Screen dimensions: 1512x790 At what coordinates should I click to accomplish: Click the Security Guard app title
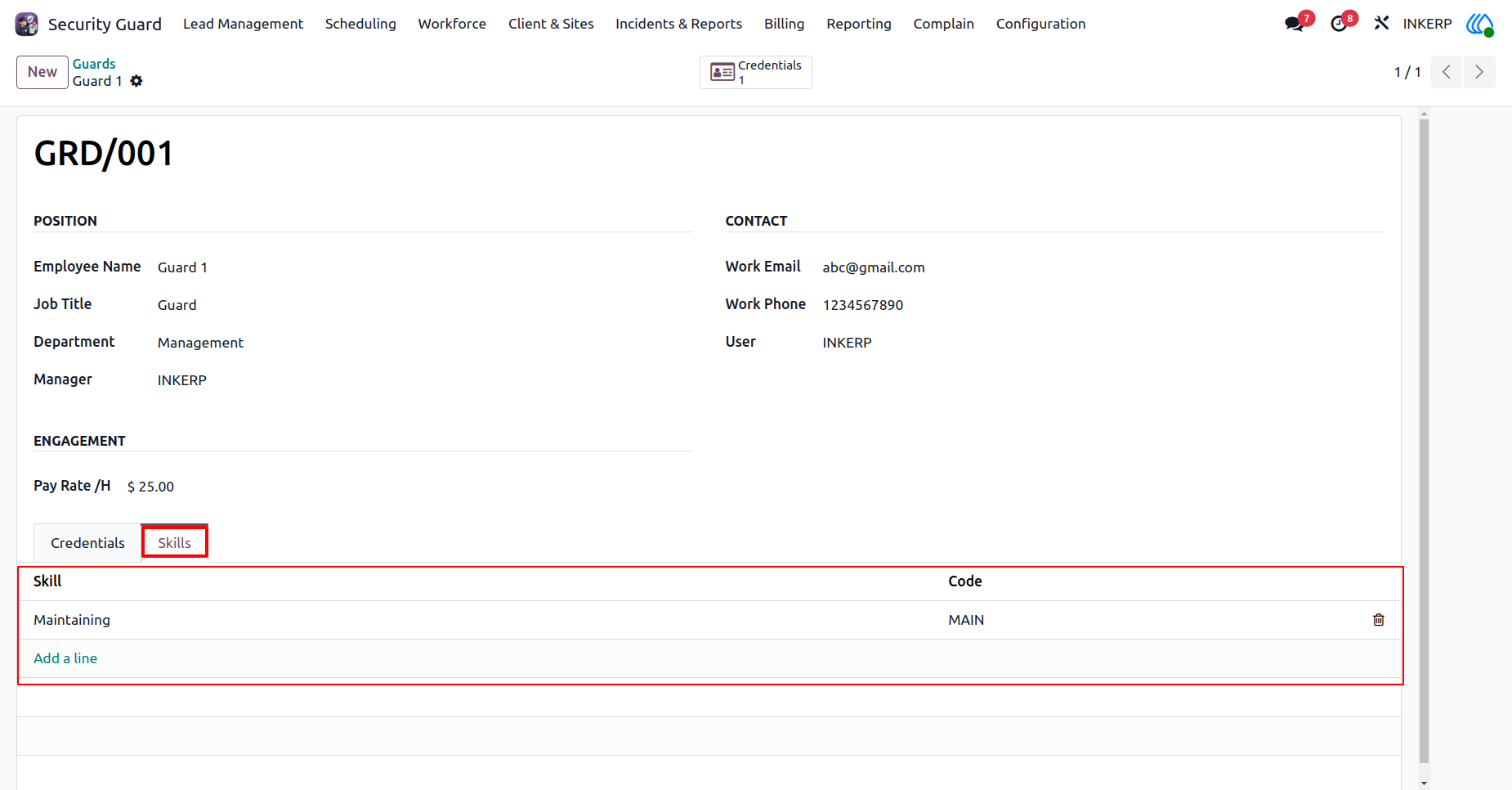[x=105, y=24]
